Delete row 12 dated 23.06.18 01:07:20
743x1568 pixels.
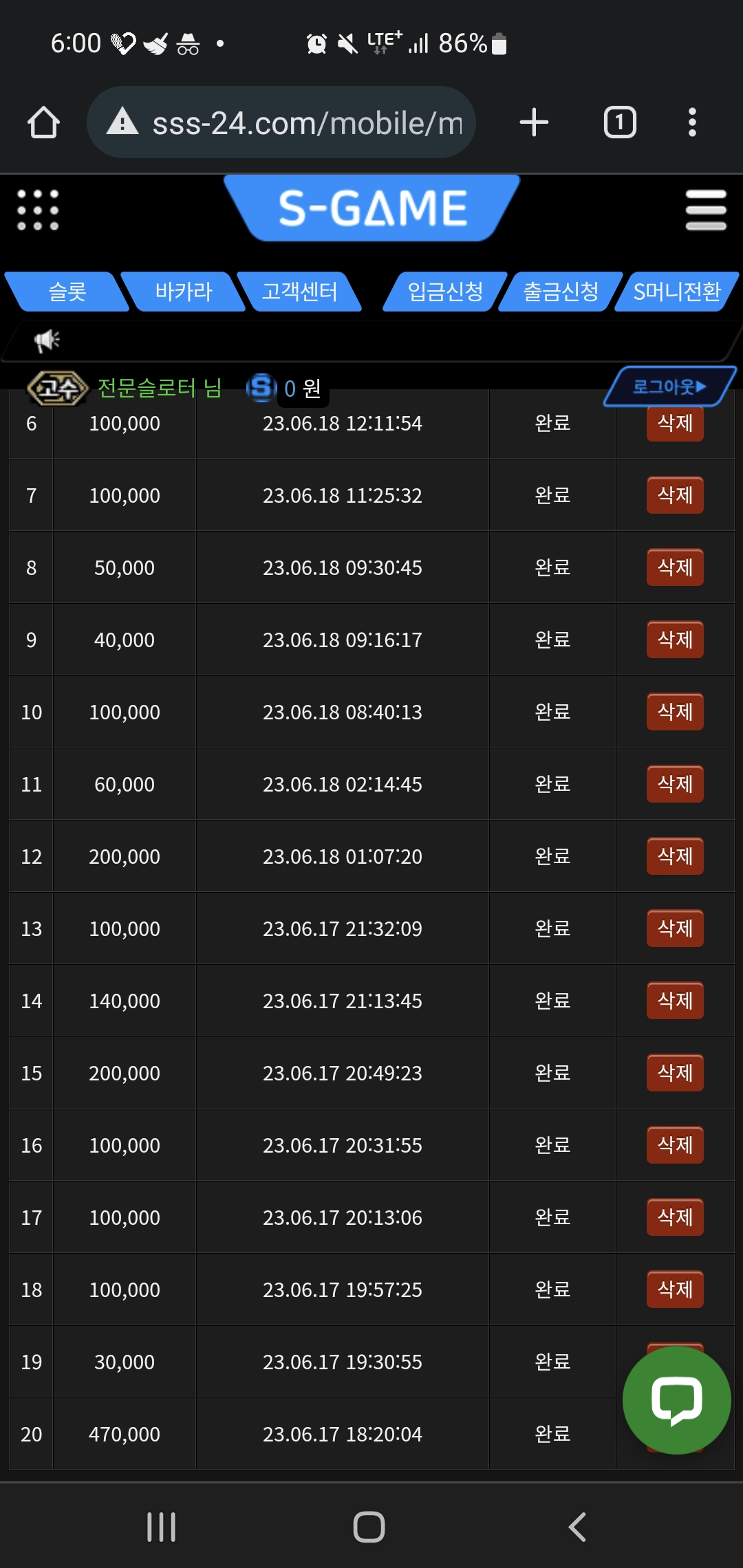click(675, 856)
